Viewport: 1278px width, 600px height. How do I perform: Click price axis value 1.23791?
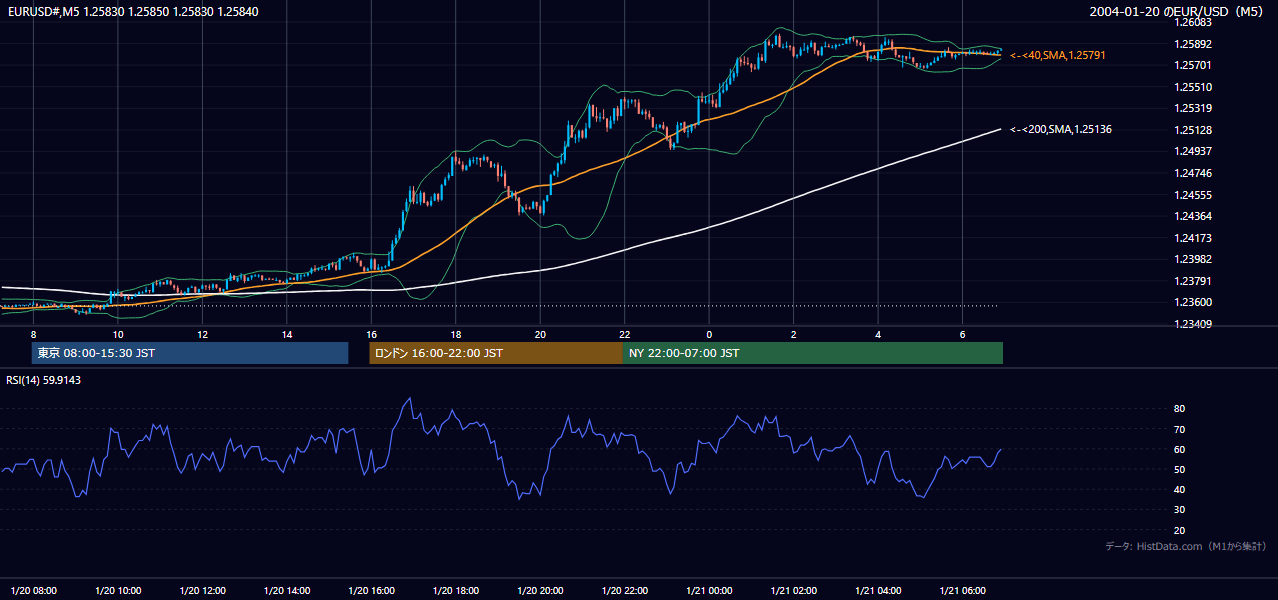coord(1192,281)
